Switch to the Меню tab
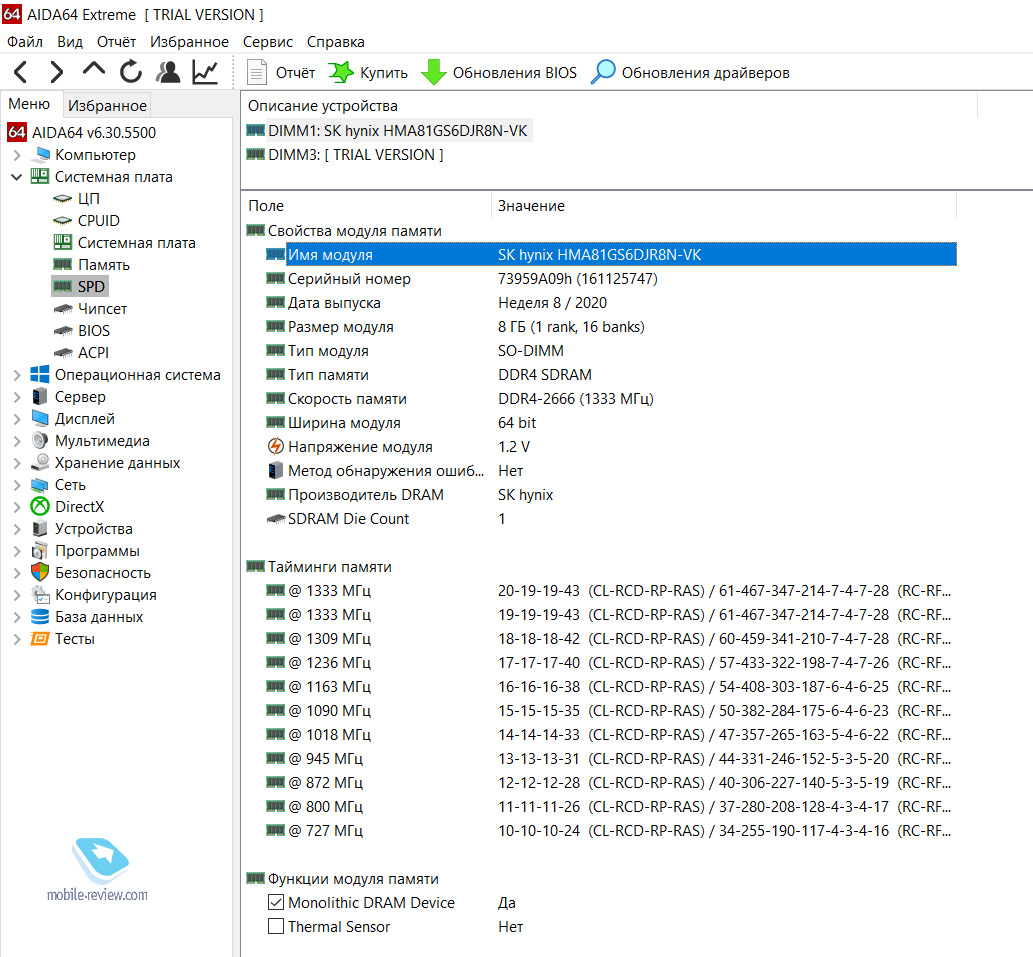Viewport: 1033px width, 957px height. pyautogui.click(x=29, y=104)
